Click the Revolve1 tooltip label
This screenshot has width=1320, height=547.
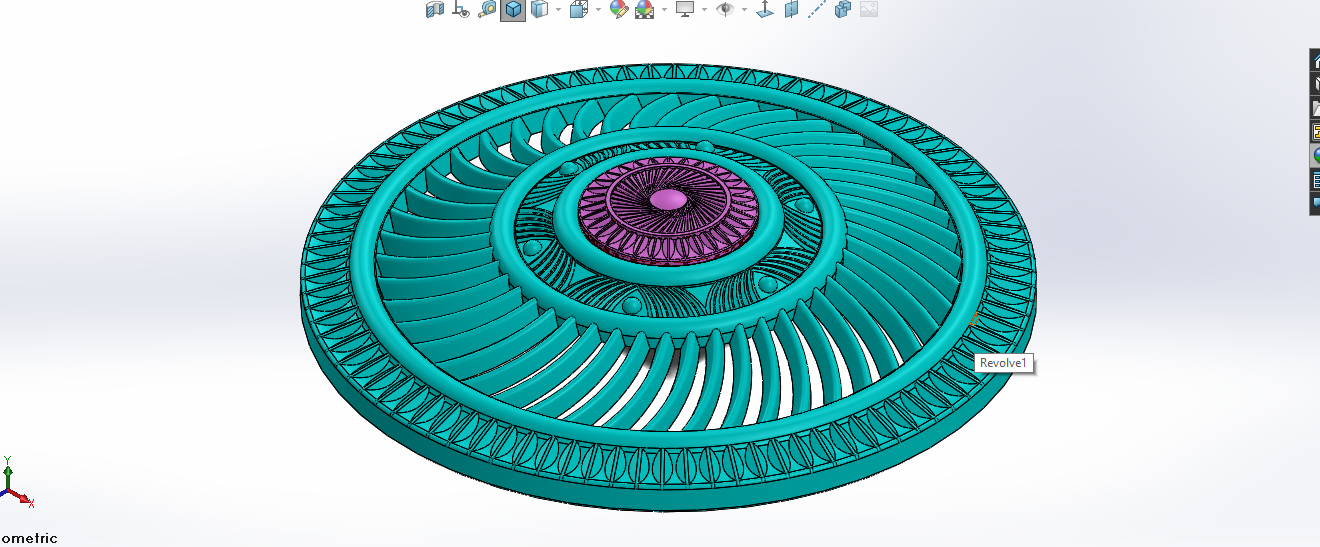coord(1003,363)
